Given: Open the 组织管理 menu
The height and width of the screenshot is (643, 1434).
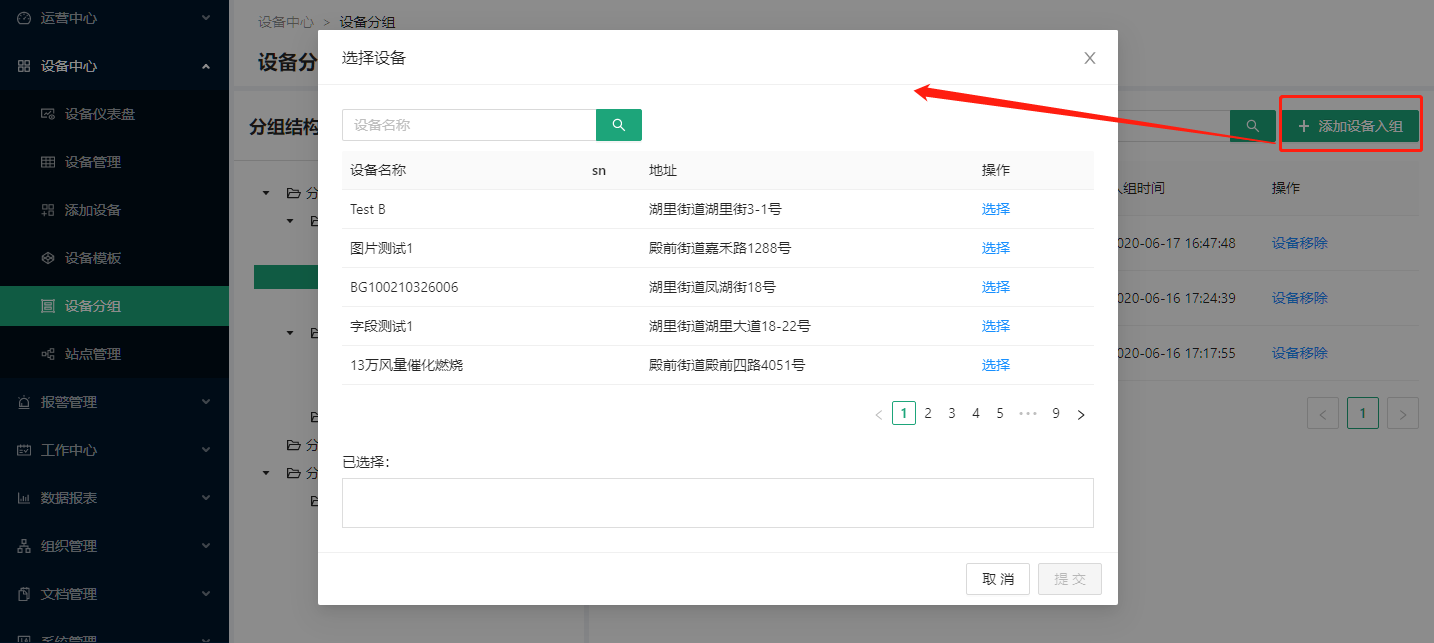Looking at the screenshot, I should pos(114,546).
